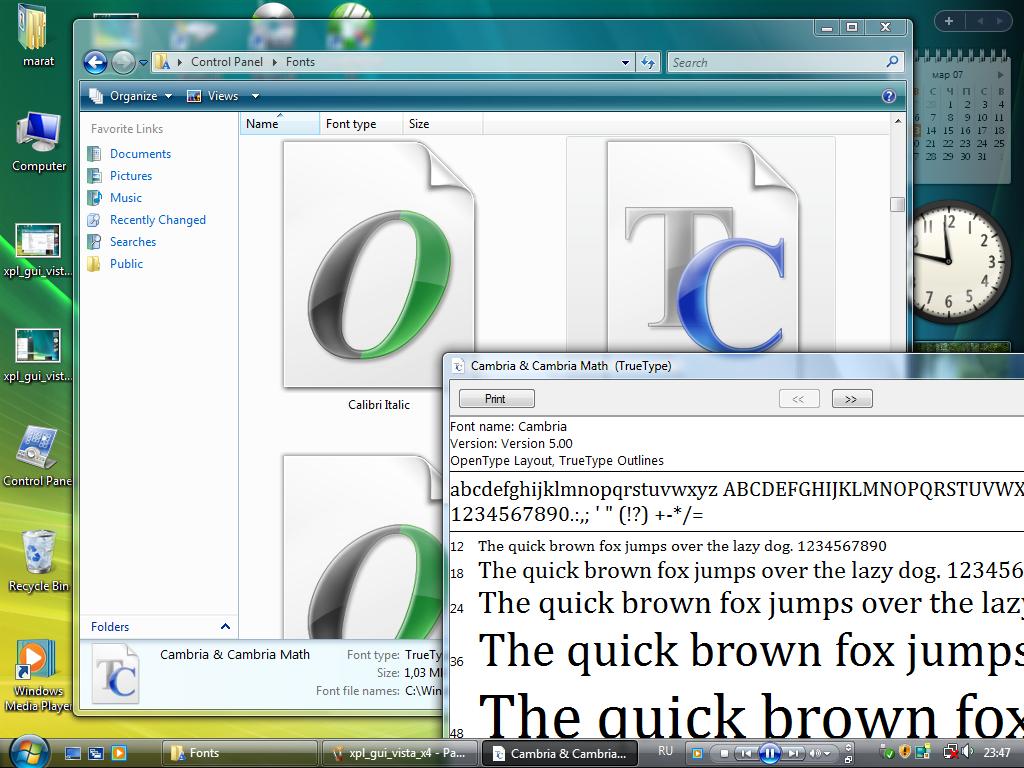Click the Media Player toolbar mode icon

click(x=697, y=754)
